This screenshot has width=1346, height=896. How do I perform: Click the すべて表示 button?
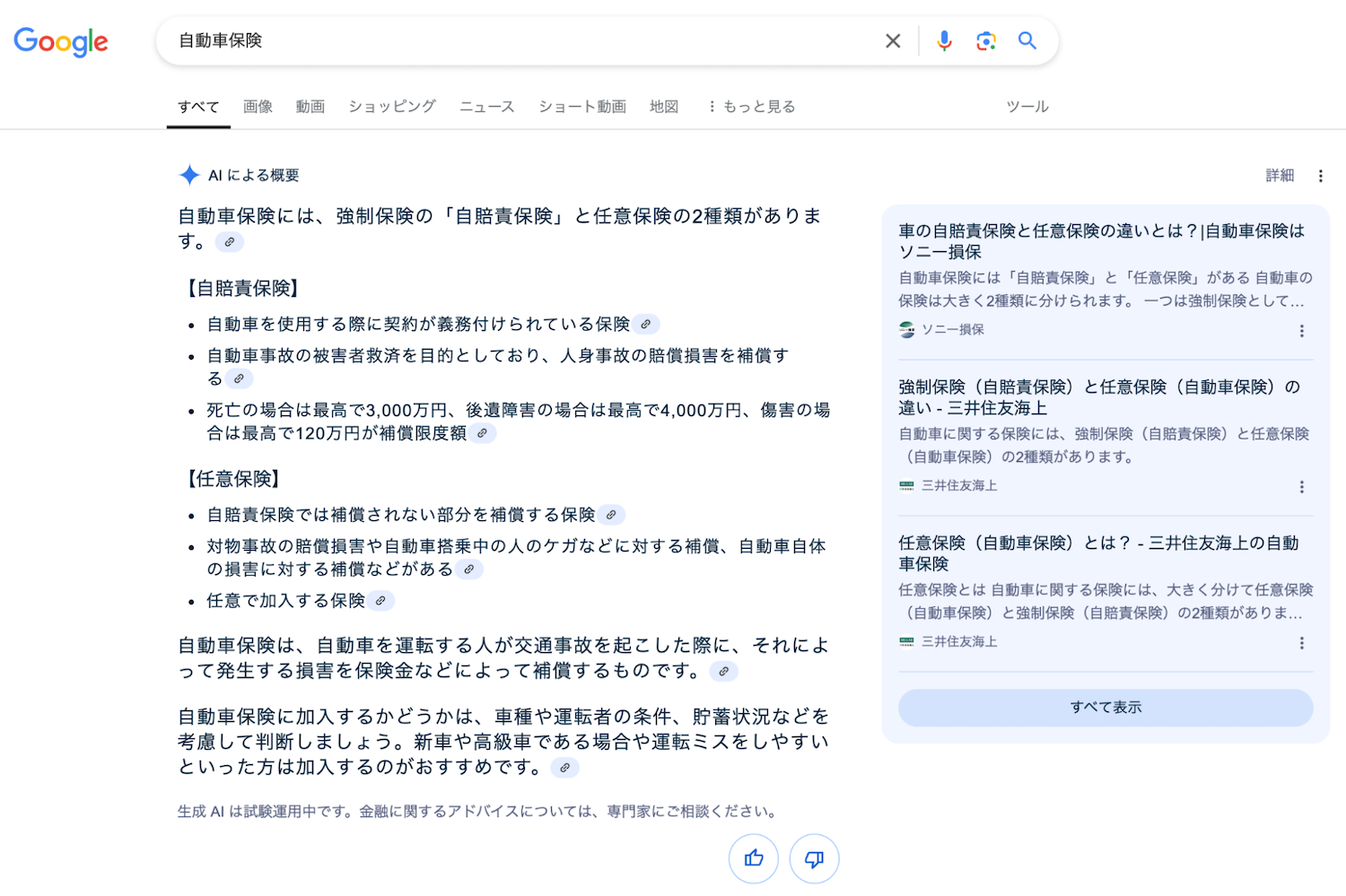coord(1106,708)
